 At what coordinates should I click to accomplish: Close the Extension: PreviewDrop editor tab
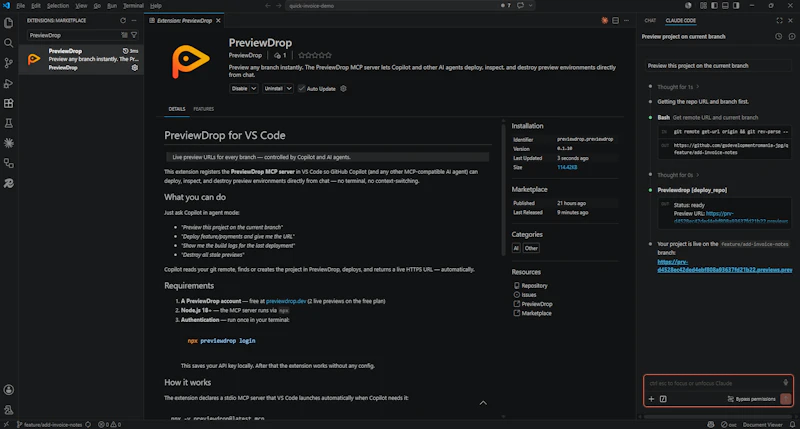218,20
